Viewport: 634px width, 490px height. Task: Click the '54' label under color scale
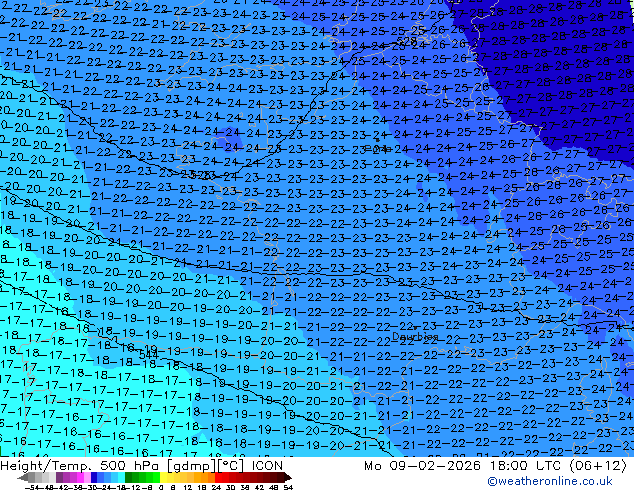click(288, 488)
